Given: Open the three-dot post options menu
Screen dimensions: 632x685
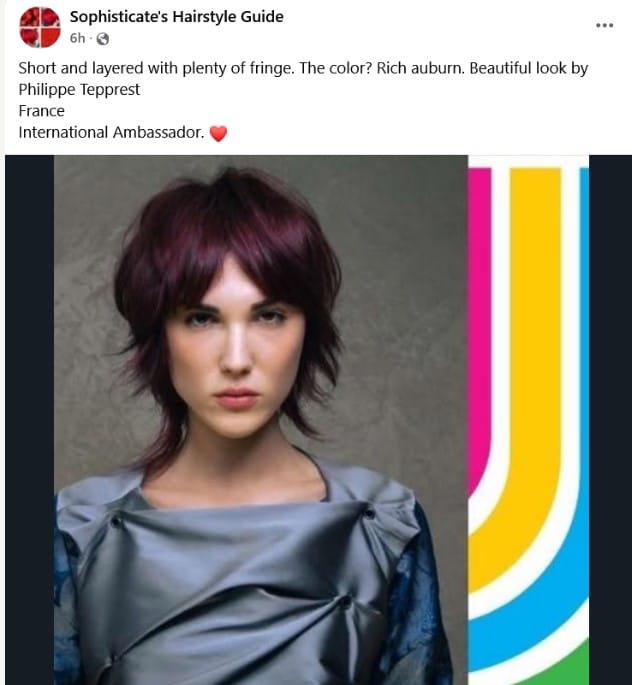Looking at the screenshot, I should (604, 25).
